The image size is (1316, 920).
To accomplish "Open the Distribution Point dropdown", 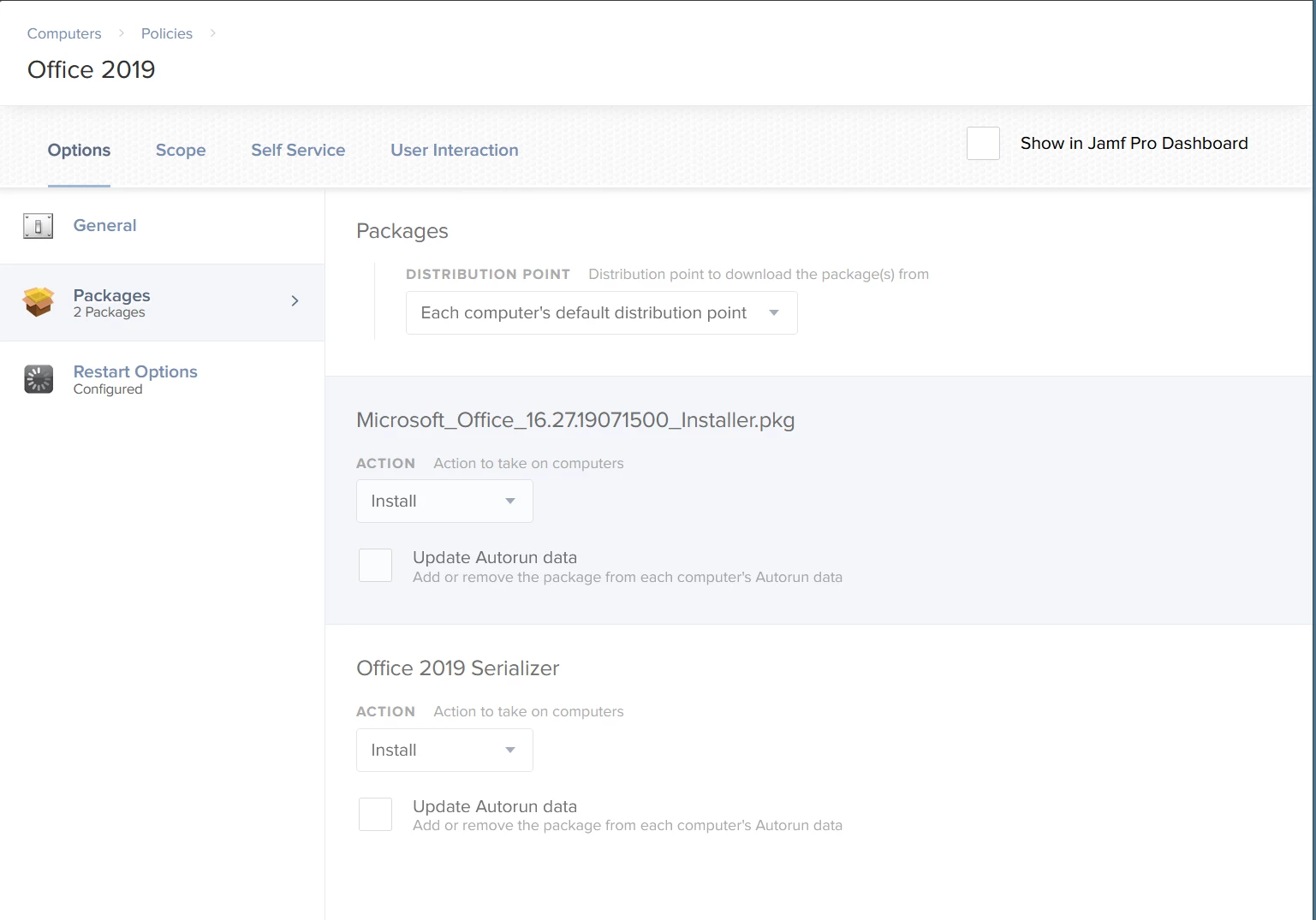I will [601, 312].
